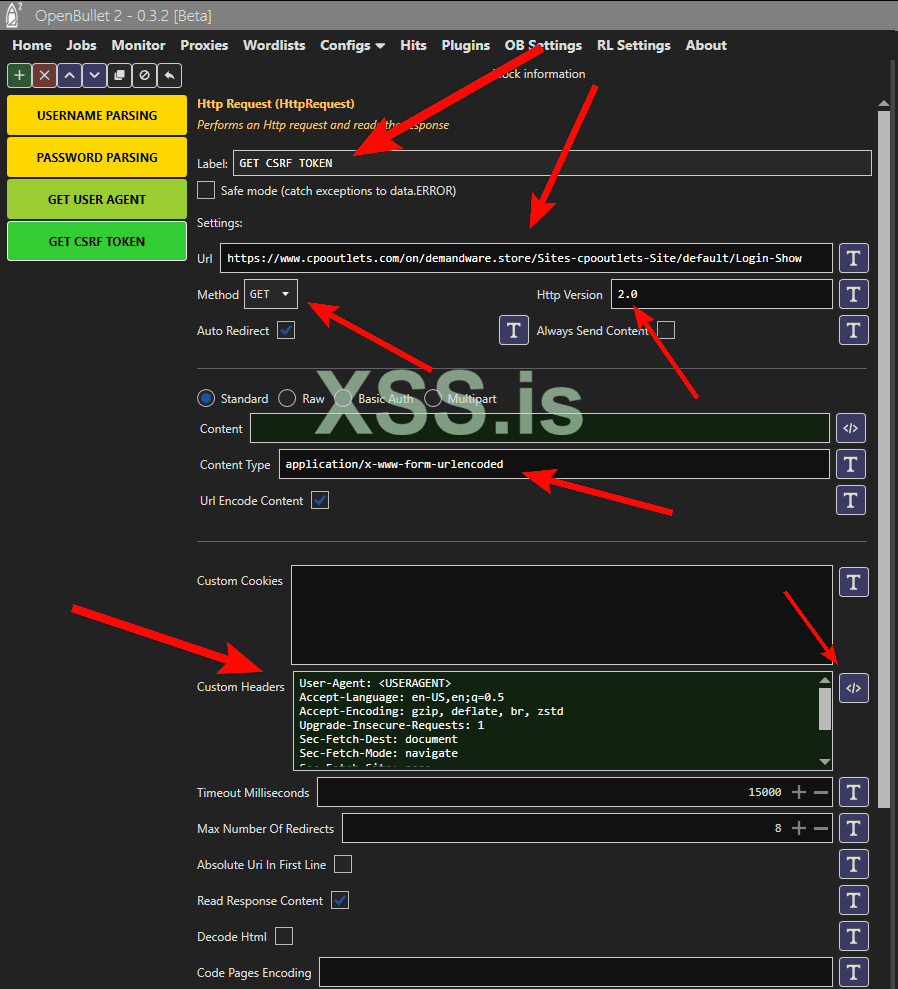Image resolution: width=898 pixels, height=989 pixels.
Task: Decrease Timeout Milliseconds with minus stepper
Action: click(x=820, y=792)
